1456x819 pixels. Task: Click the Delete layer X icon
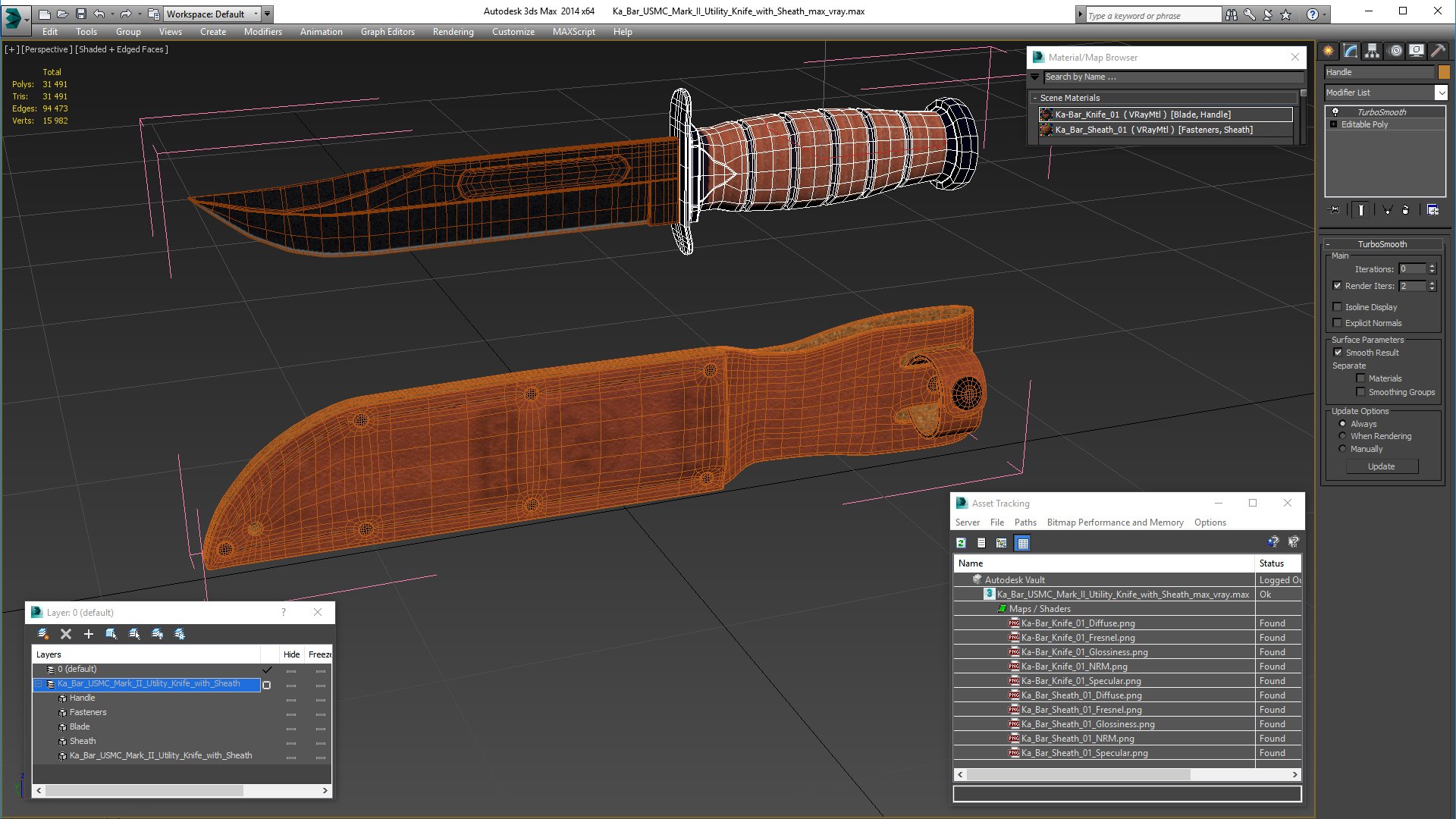66,634
